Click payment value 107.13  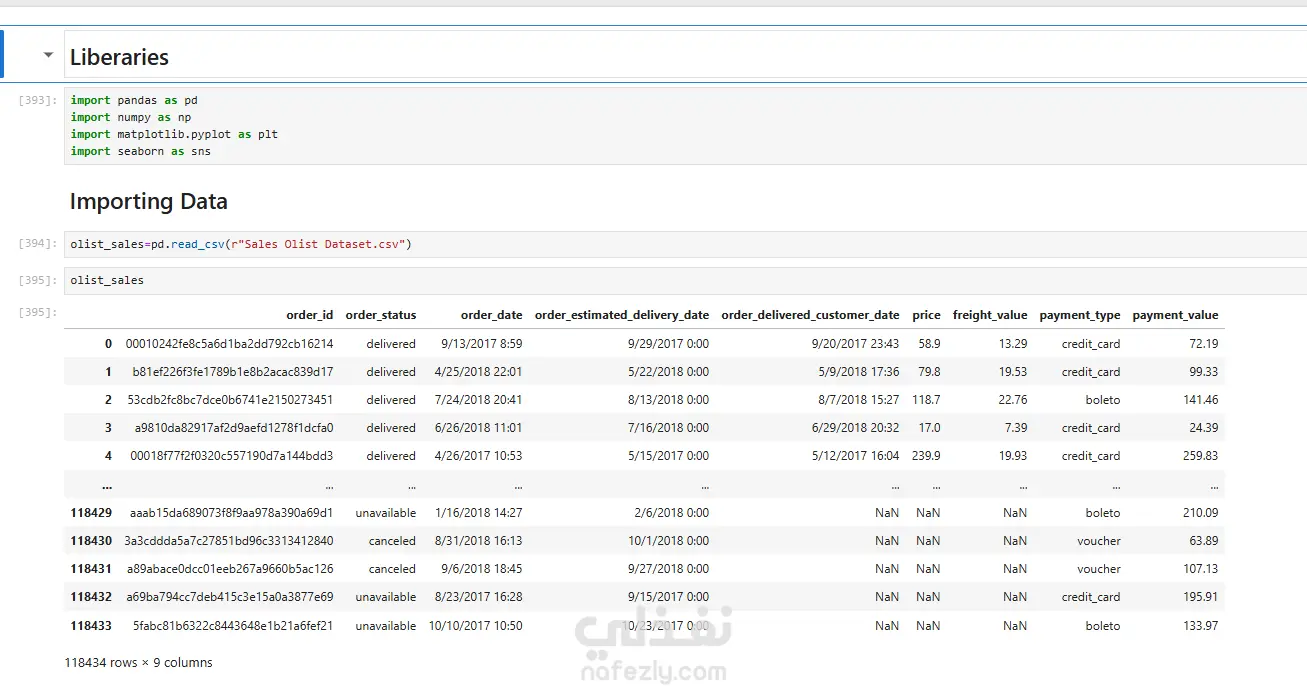tap(1200, 569)
